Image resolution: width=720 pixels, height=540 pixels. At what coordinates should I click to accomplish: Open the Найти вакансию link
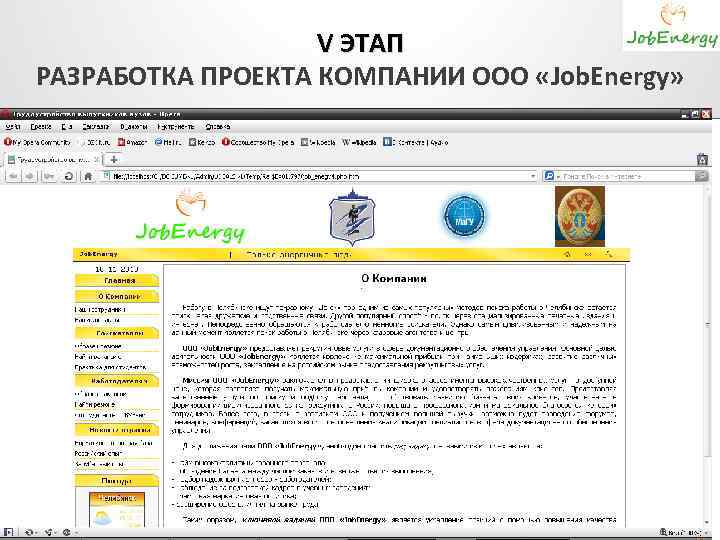[98, 356]
